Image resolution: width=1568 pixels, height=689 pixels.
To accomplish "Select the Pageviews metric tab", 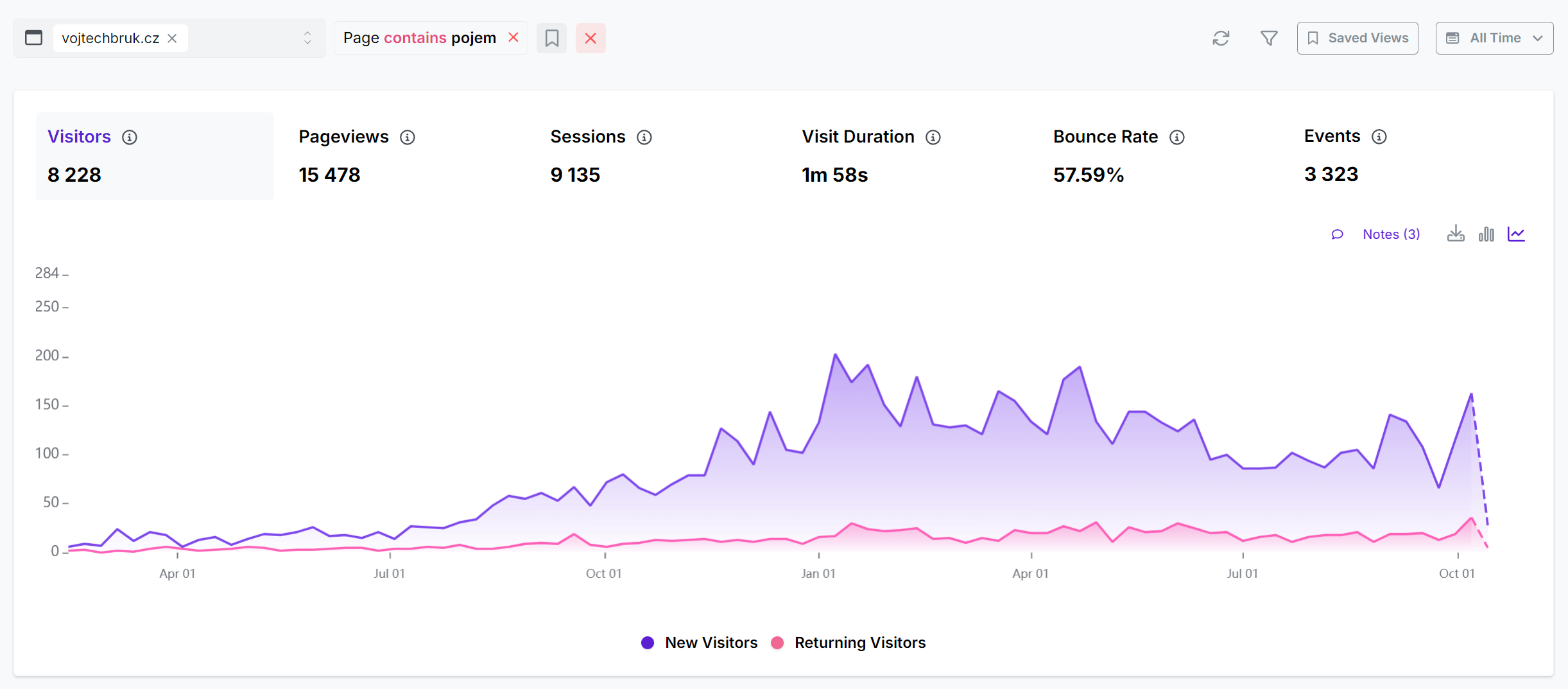I will pos(406,156).
